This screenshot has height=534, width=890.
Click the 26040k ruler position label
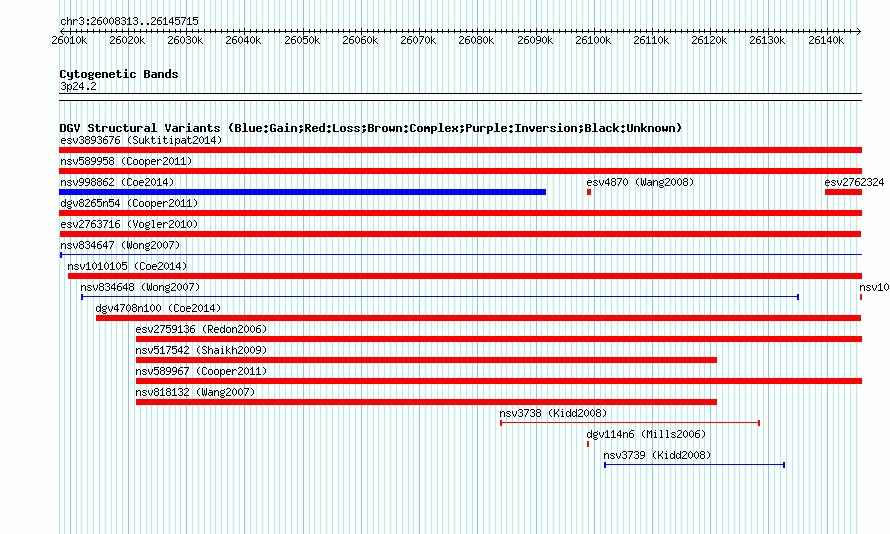tap(243, 40)
